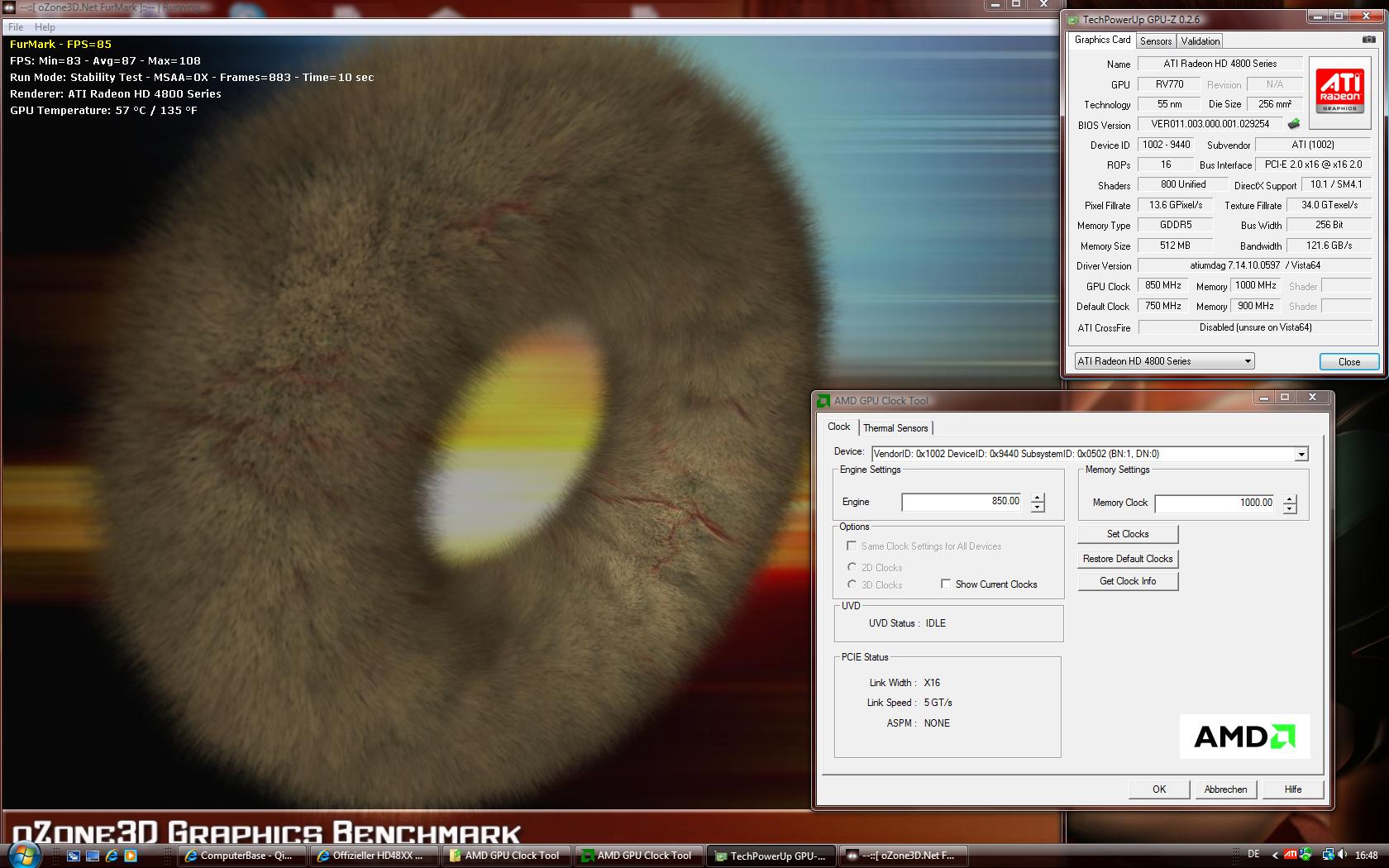Screen dimensions: 1389x868
Task: Click the GPU-Z BIOS Version field
Action: point(1210,124)
